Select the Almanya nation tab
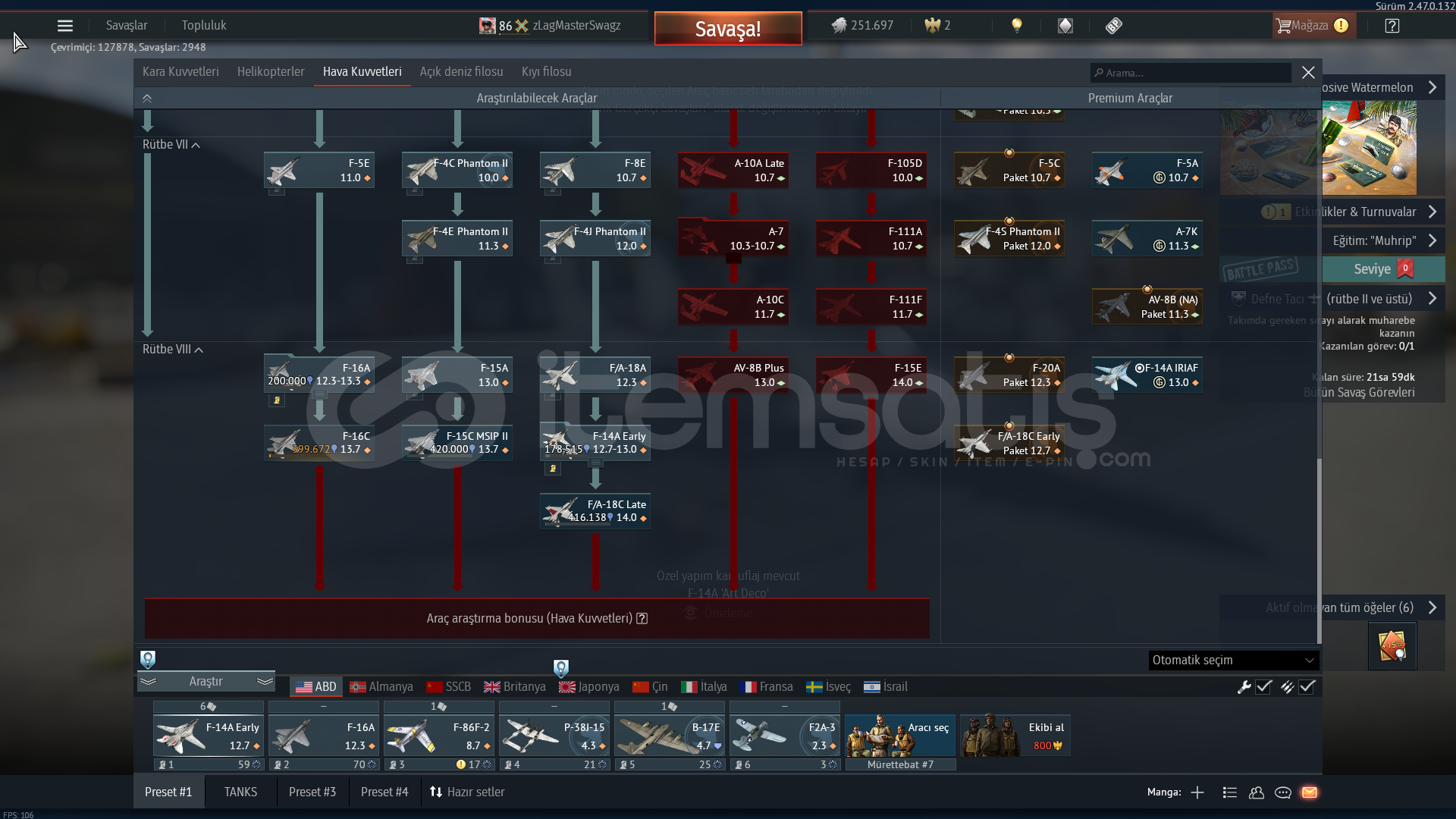This screenshot has height=819, width=1456. pos(381,687)
